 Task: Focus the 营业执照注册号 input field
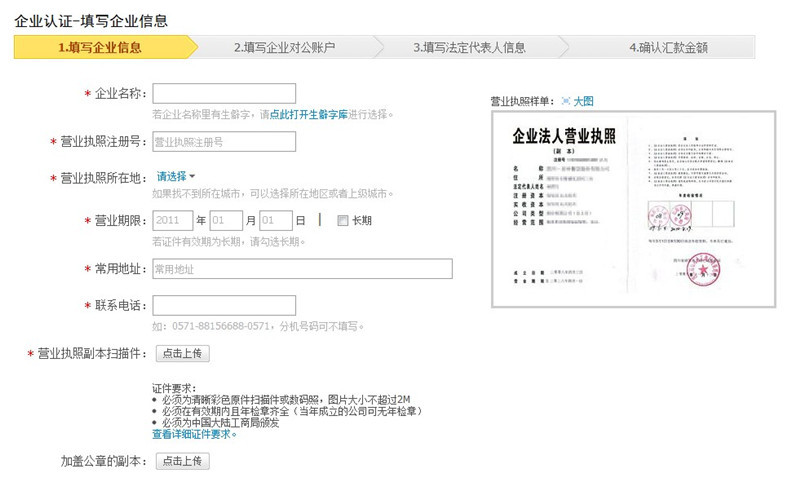point(224,141)
